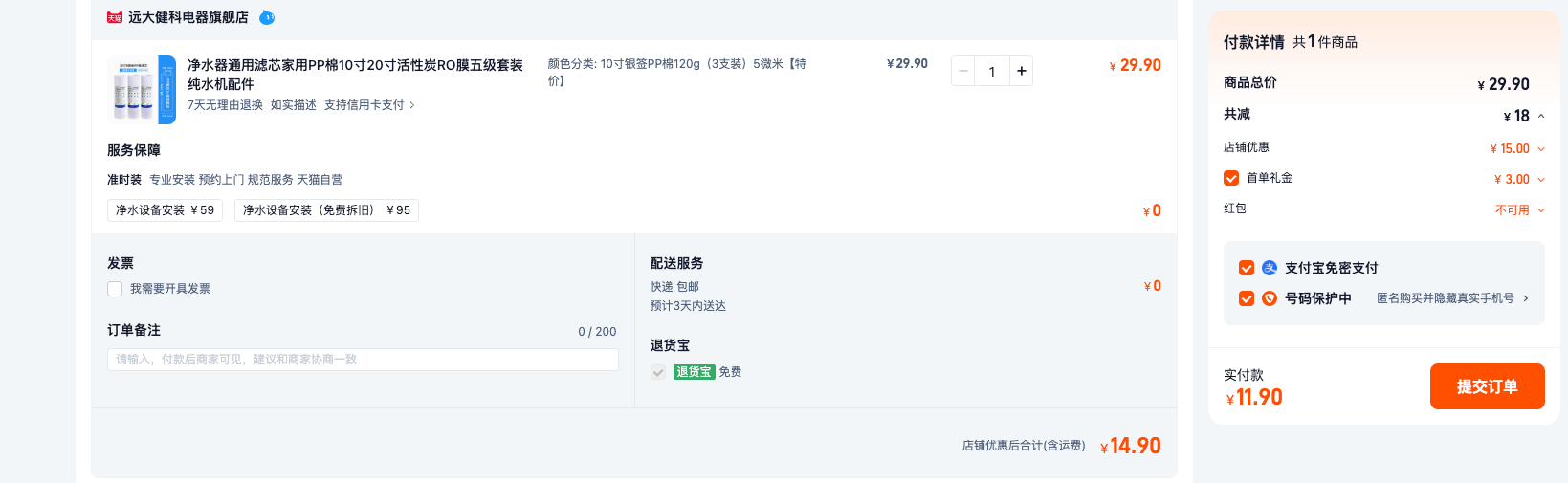Toggle the 号码保护中 checkbox
Image resolution: width=1568 pixels, height=483 pixels.
click(1247, 298)
